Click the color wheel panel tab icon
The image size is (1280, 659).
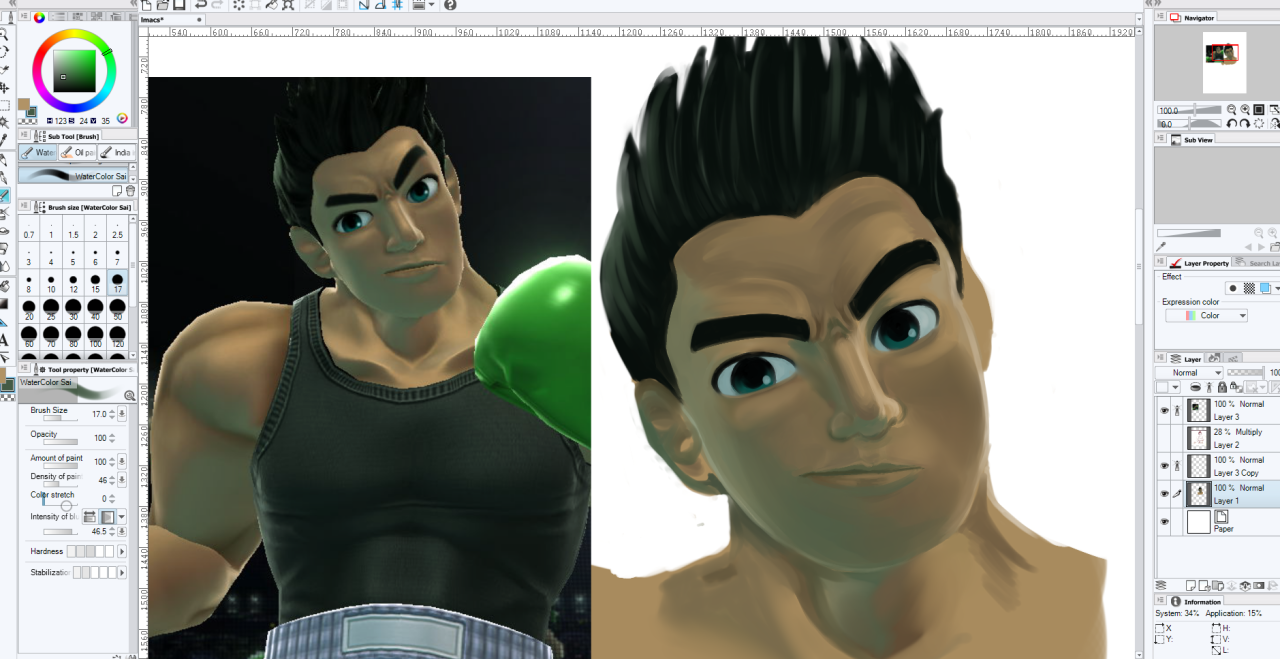tap(39, 17)
